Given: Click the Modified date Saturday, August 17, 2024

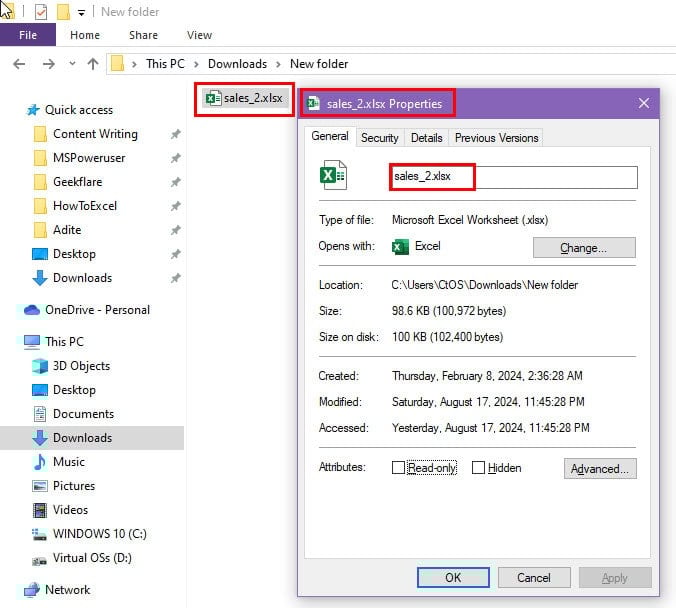Looking at the screenshot, I should click(x=488, y=402).
